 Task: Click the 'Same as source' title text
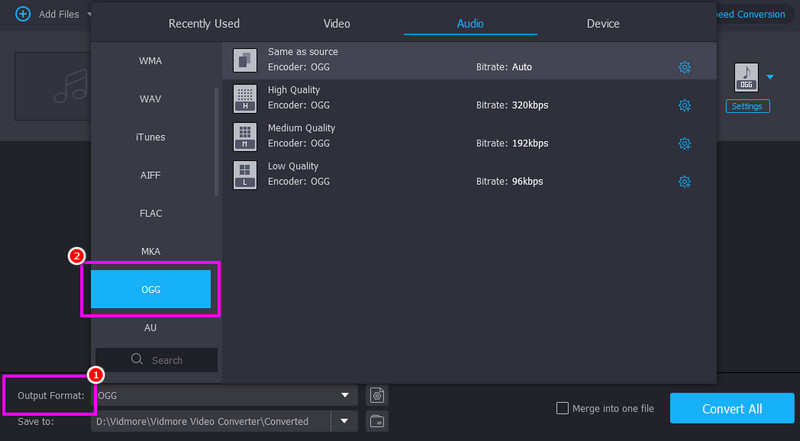[303, 52]
